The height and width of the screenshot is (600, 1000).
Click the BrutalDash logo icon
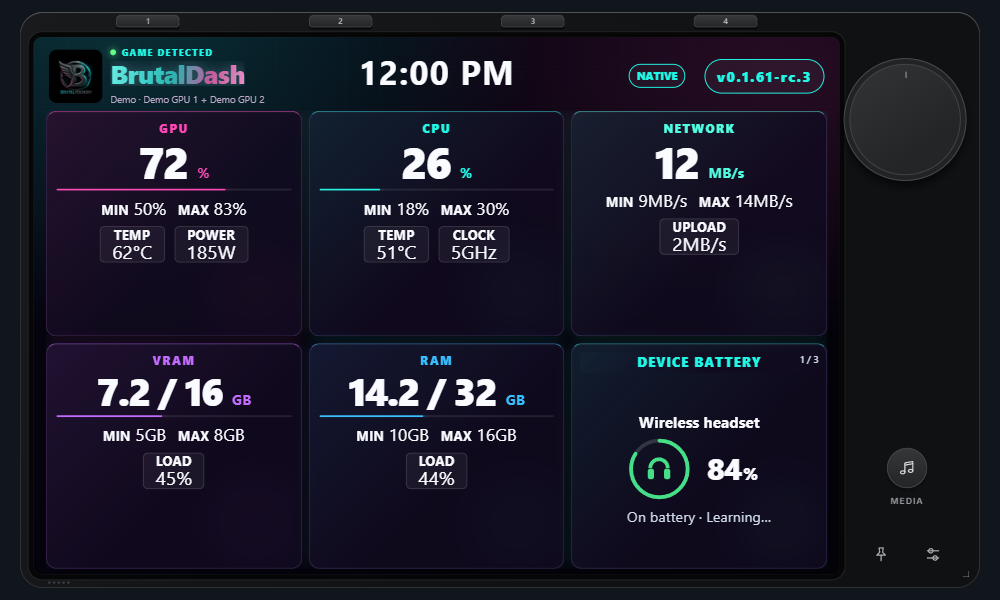(75, 77)
